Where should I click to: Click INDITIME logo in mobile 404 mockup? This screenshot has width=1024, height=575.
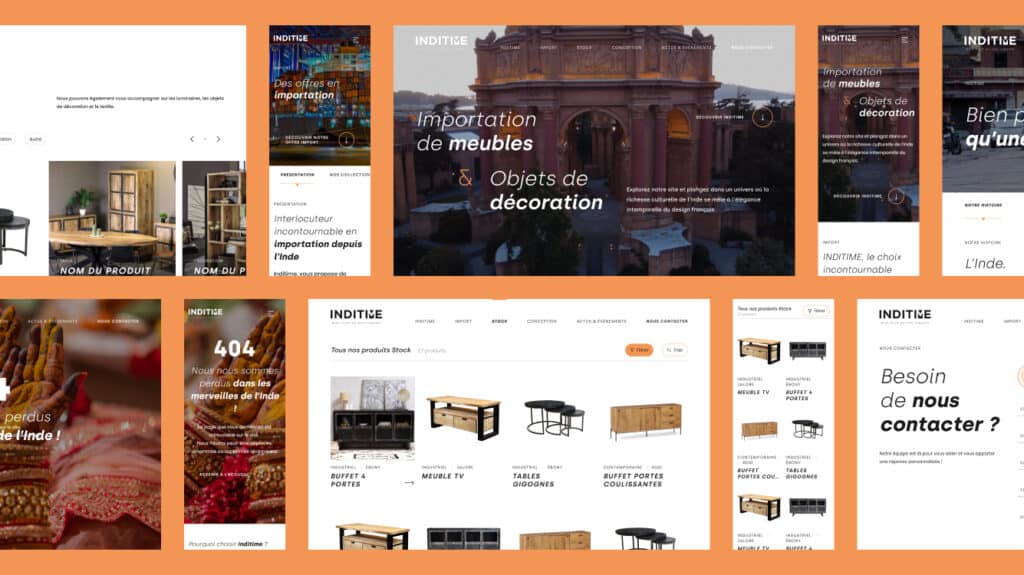coord(206,312)
